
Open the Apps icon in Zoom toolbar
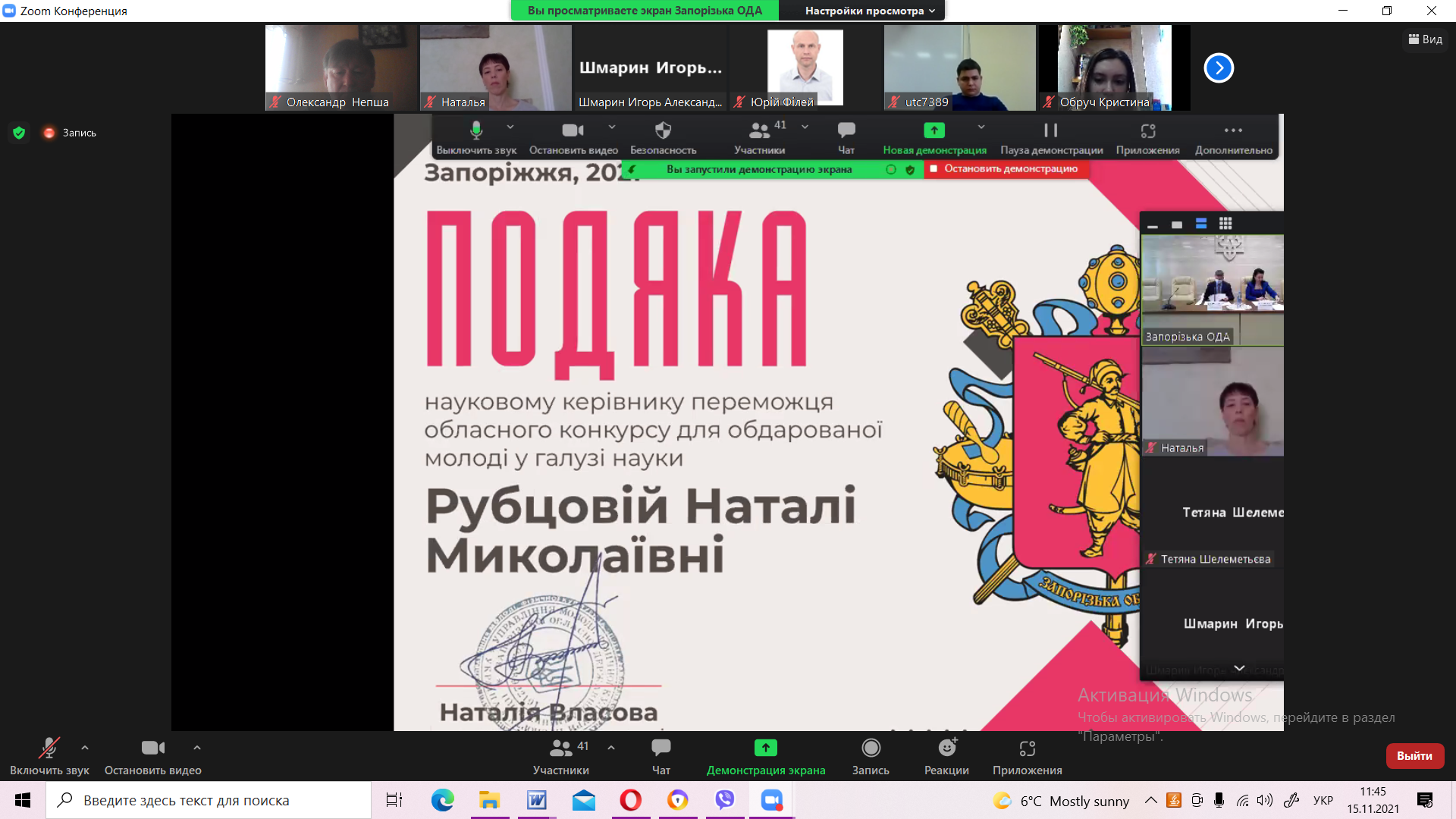coord(1027,748)
